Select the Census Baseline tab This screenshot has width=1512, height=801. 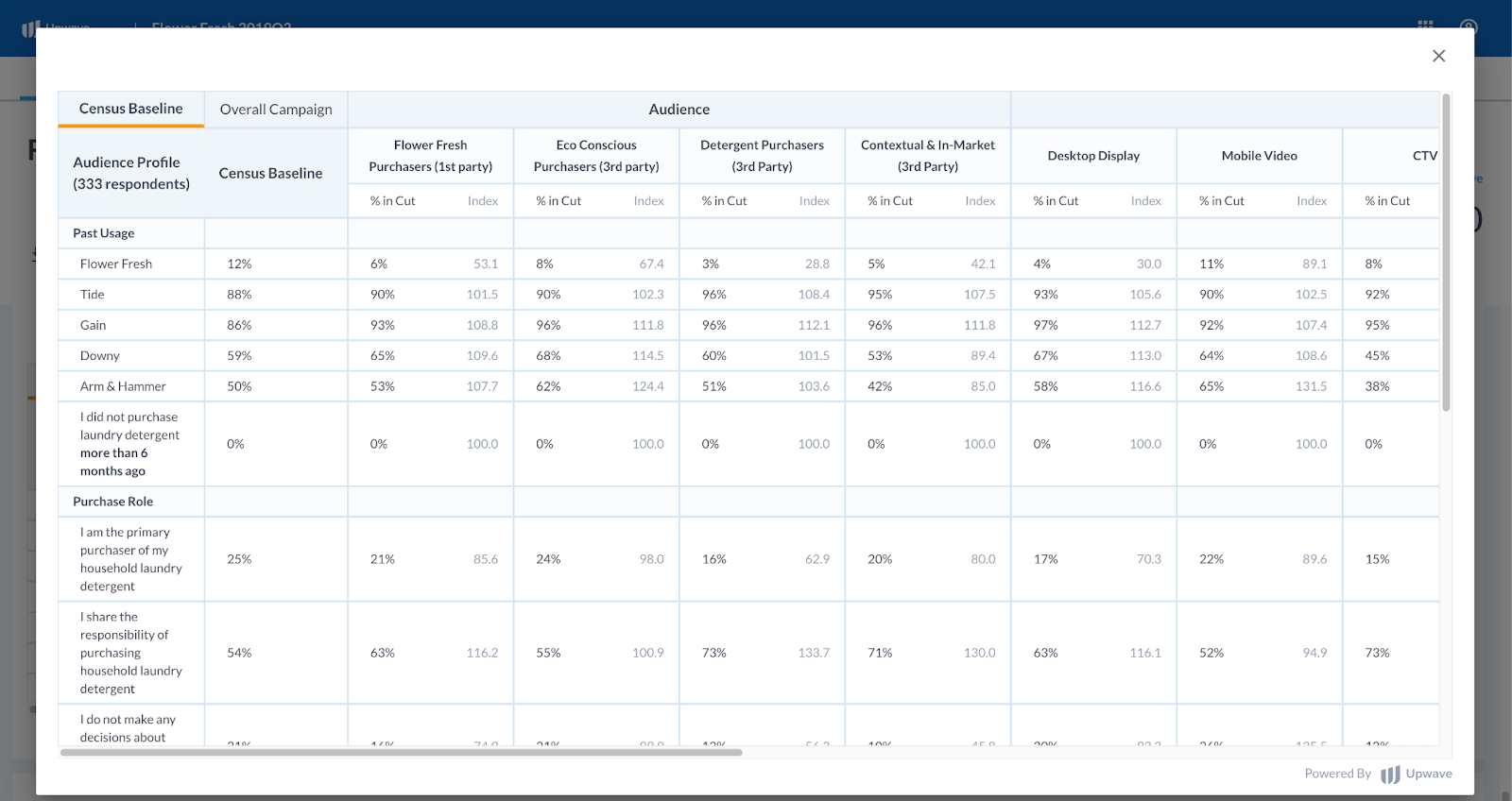(131, 109)
